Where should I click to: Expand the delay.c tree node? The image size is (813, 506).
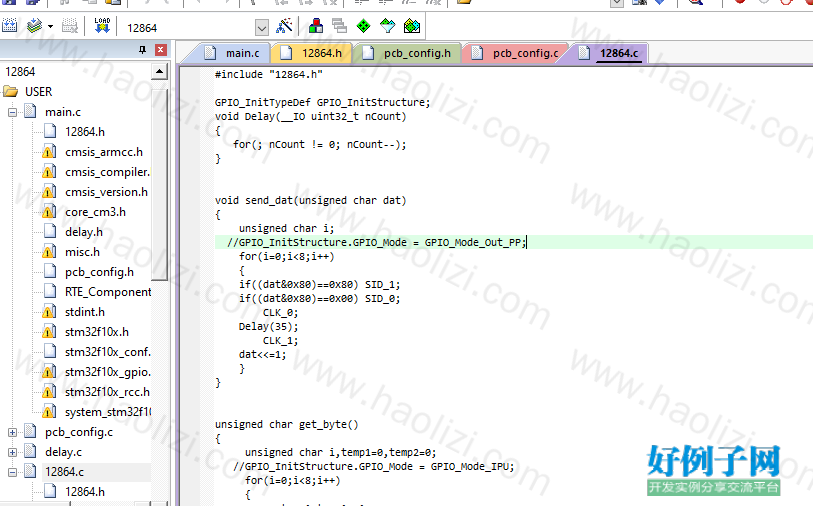point(12,452)
